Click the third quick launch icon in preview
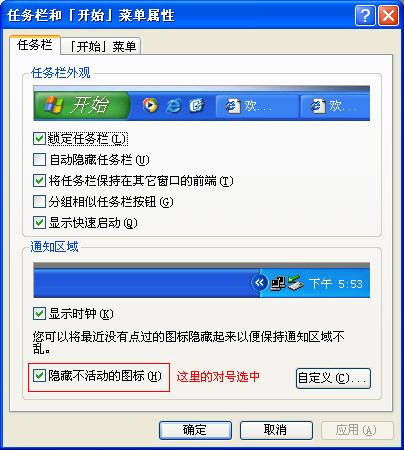 coord(196,106)
